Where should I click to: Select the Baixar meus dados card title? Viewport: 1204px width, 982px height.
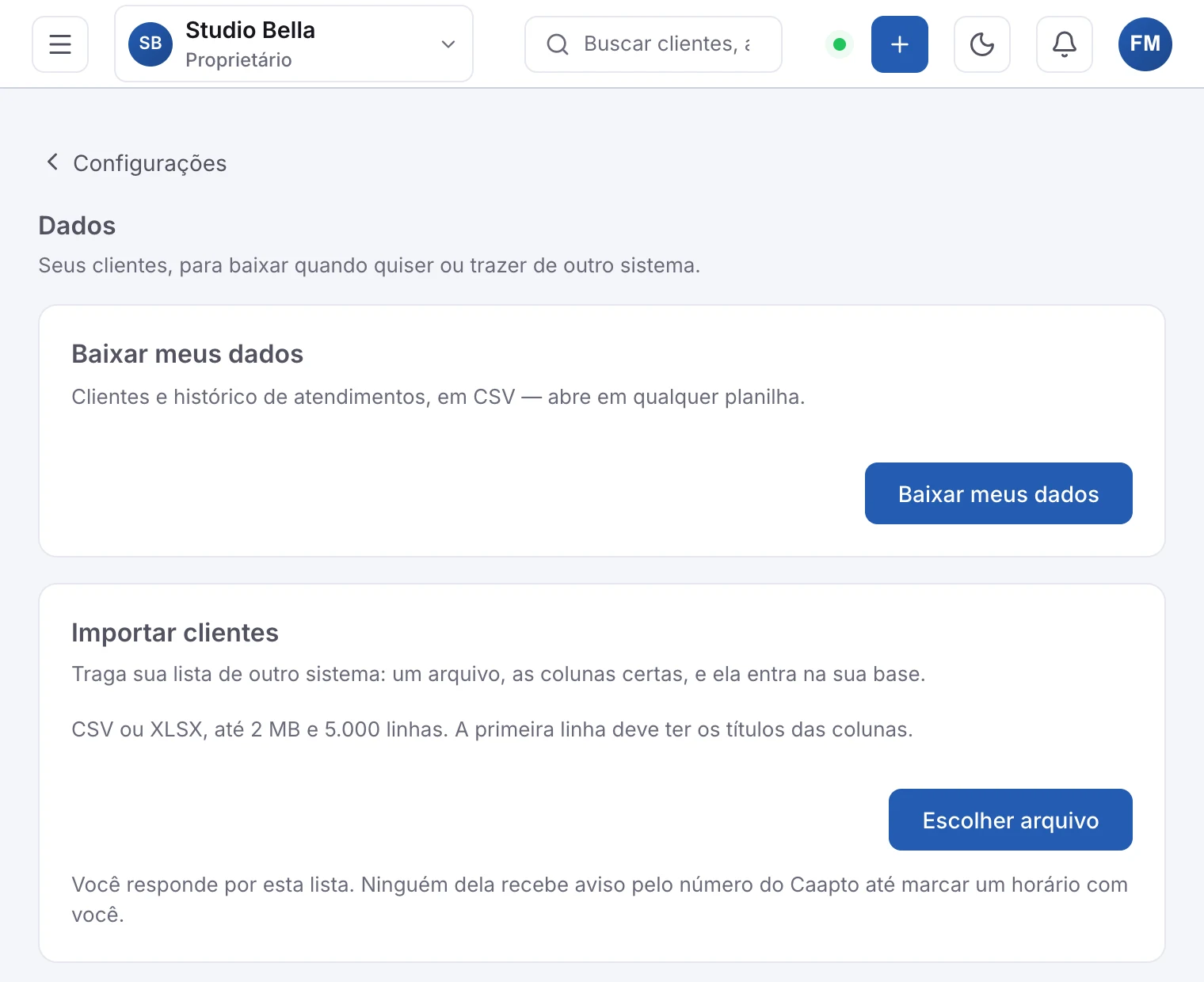[x=188, y=354]
